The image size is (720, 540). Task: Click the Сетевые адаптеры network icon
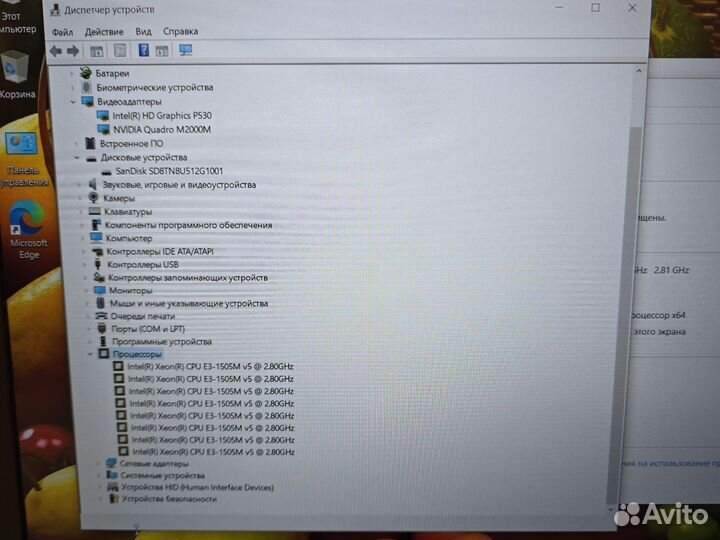click(111, 463)
